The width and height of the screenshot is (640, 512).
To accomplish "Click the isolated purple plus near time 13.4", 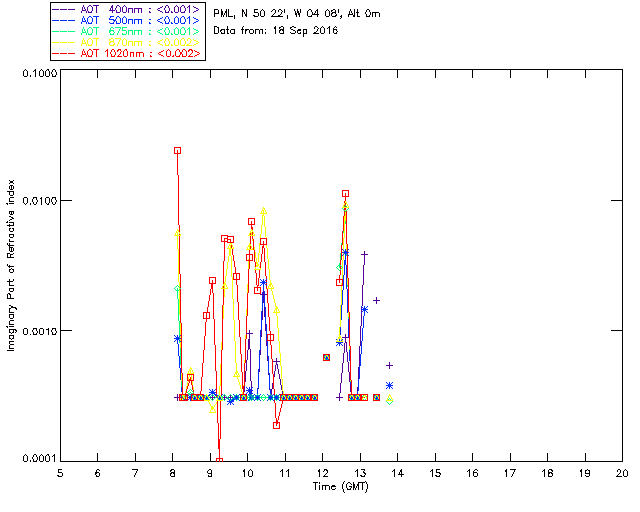I will 377,301.
